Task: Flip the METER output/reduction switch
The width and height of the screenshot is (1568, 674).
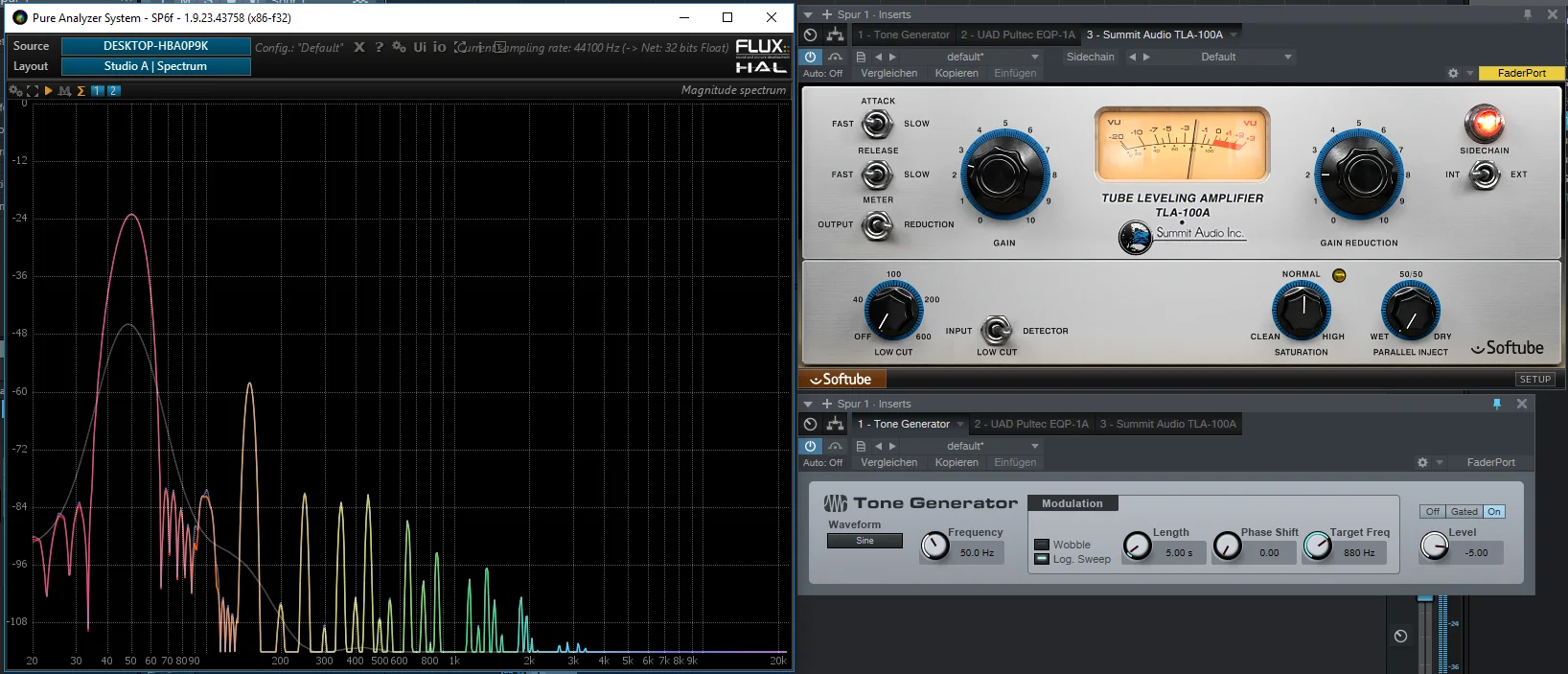Action: 877,225
